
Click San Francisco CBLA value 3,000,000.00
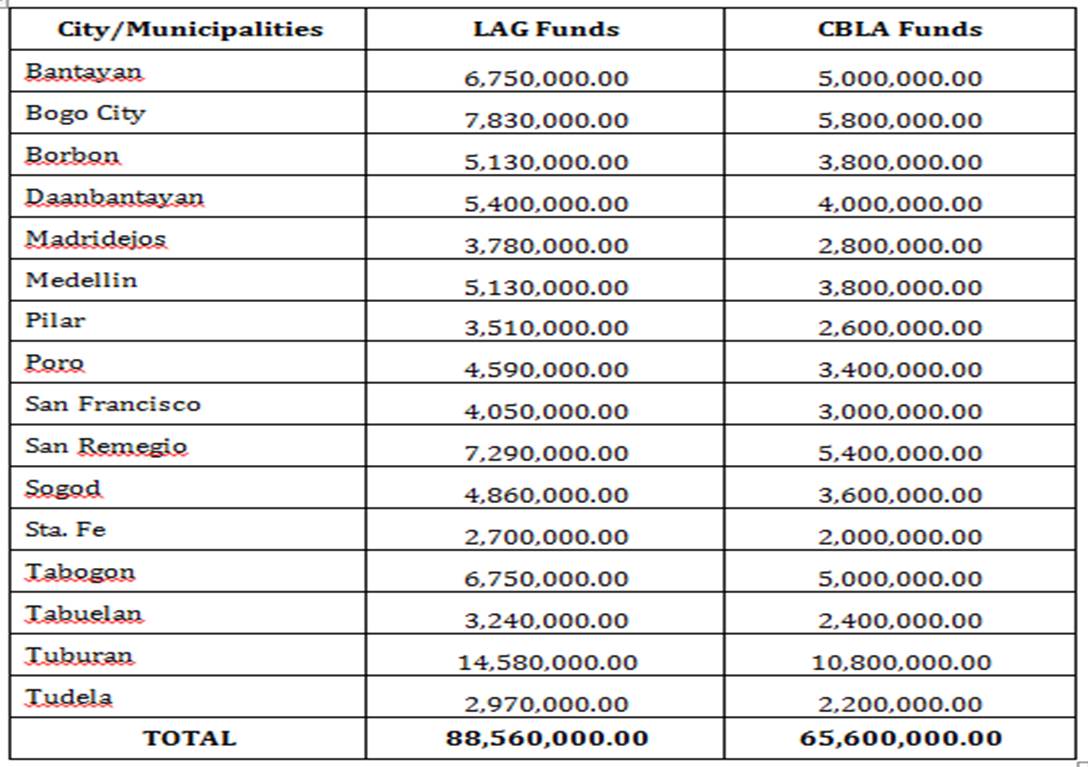(x=900, y=411)
